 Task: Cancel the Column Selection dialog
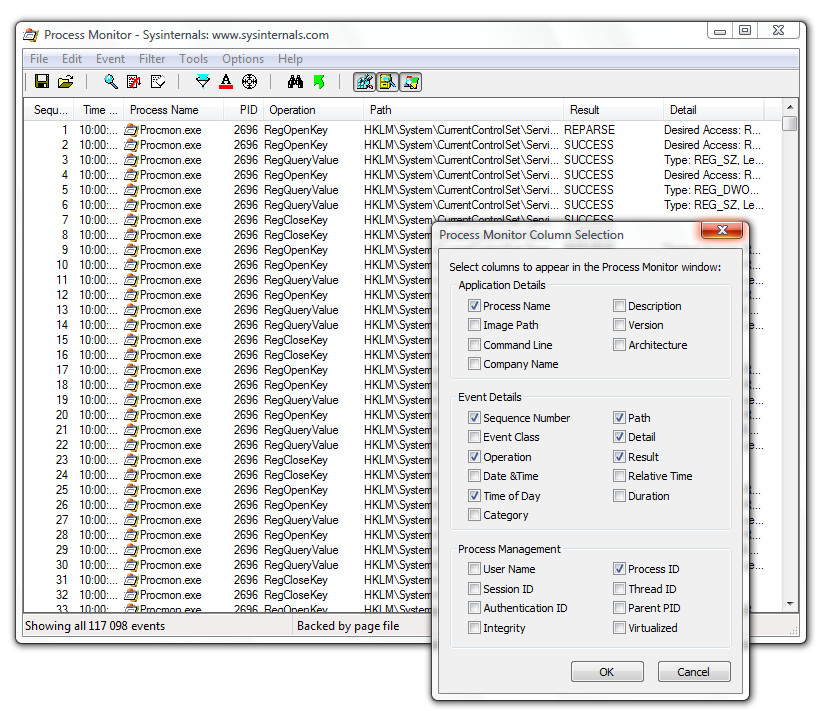coord(694,671)
